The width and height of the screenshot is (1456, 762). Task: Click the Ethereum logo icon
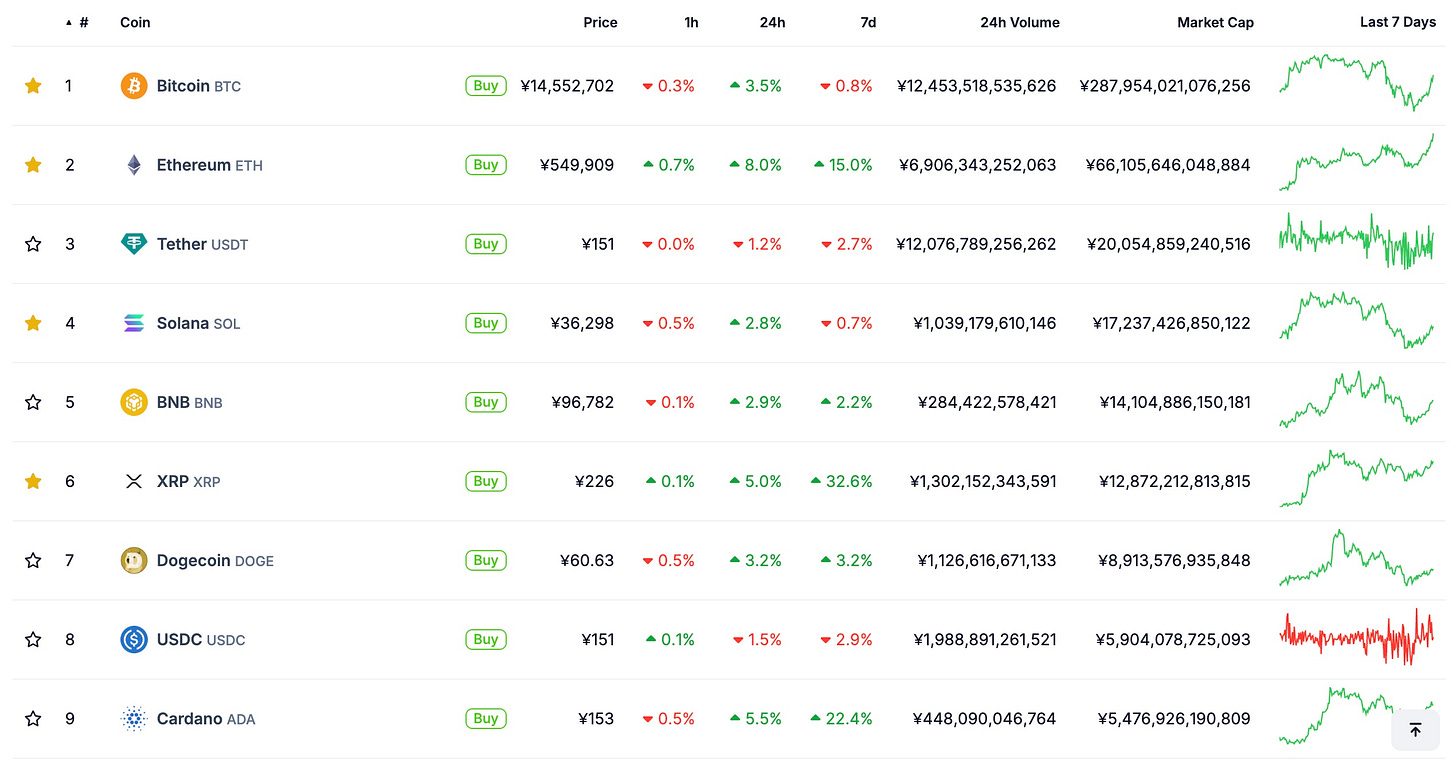coord(134,165)
